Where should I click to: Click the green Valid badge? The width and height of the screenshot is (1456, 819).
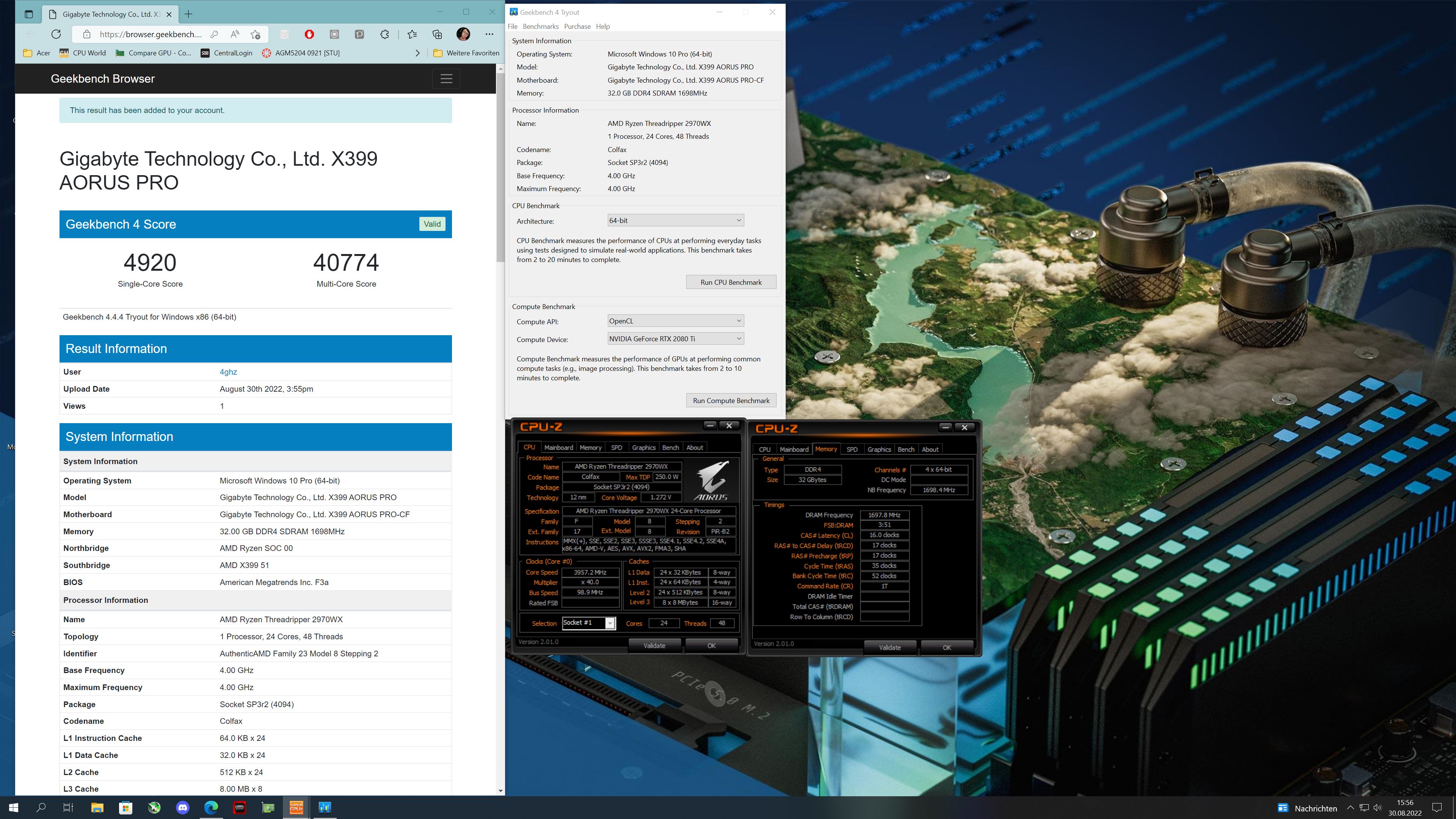tap(432, 224)
